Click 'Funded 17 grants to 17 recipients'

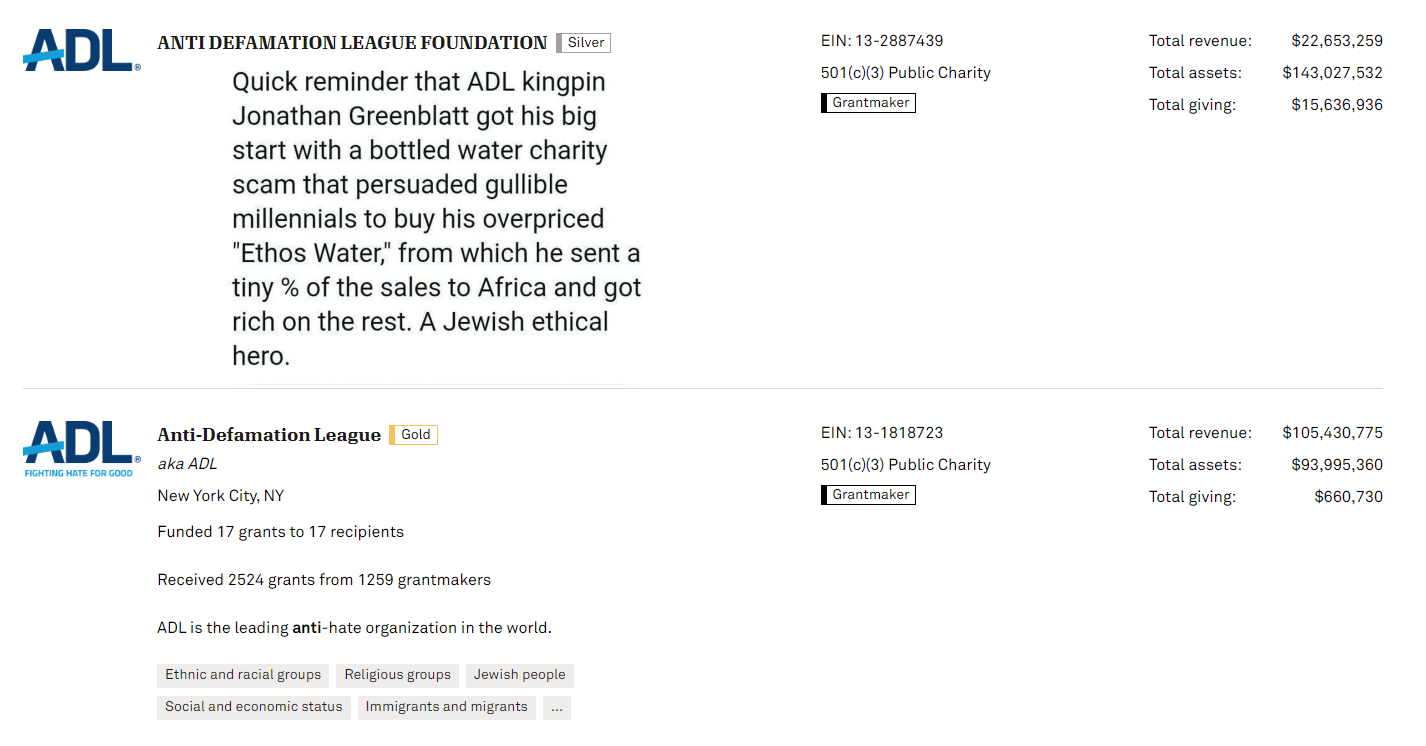pyautogui.click(x=281, y=532)
